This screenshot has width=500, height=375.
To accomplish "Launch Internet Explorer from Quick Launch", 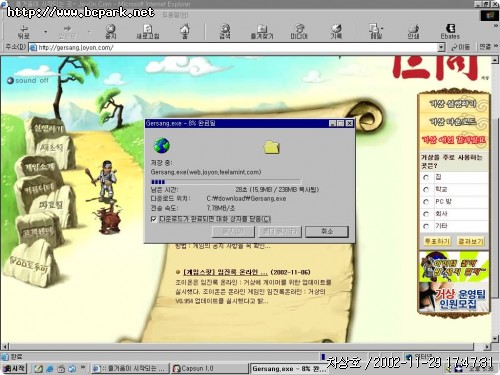I will (50, 368).
